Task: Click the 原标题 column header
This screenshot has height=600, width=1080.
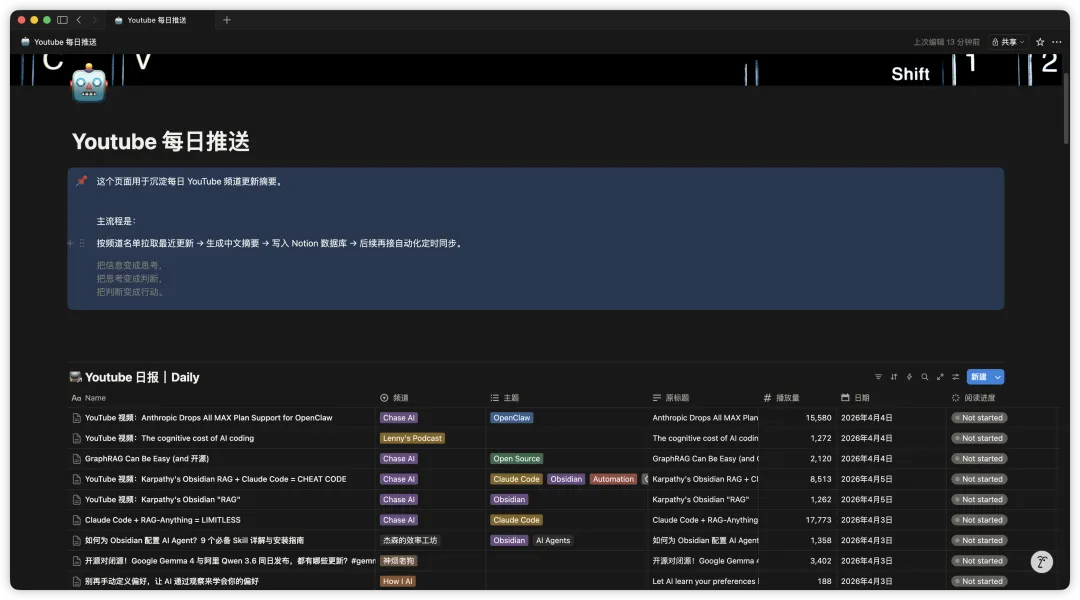Action: (x=671, y=398)
